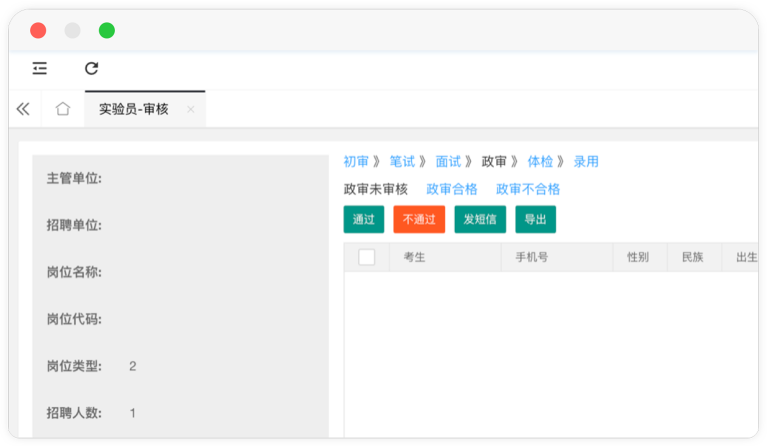This screenshot has width=767, height=447.
Task: Click the orange 不通过 button
Action: (419, 219)
